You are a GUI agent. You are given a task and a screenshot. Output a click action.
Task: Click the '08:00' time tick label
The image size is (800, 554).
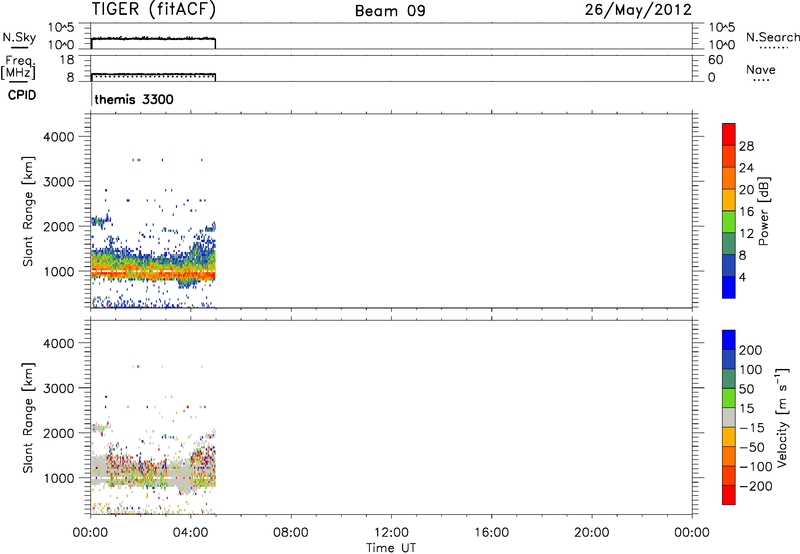(x=291, y=533)
